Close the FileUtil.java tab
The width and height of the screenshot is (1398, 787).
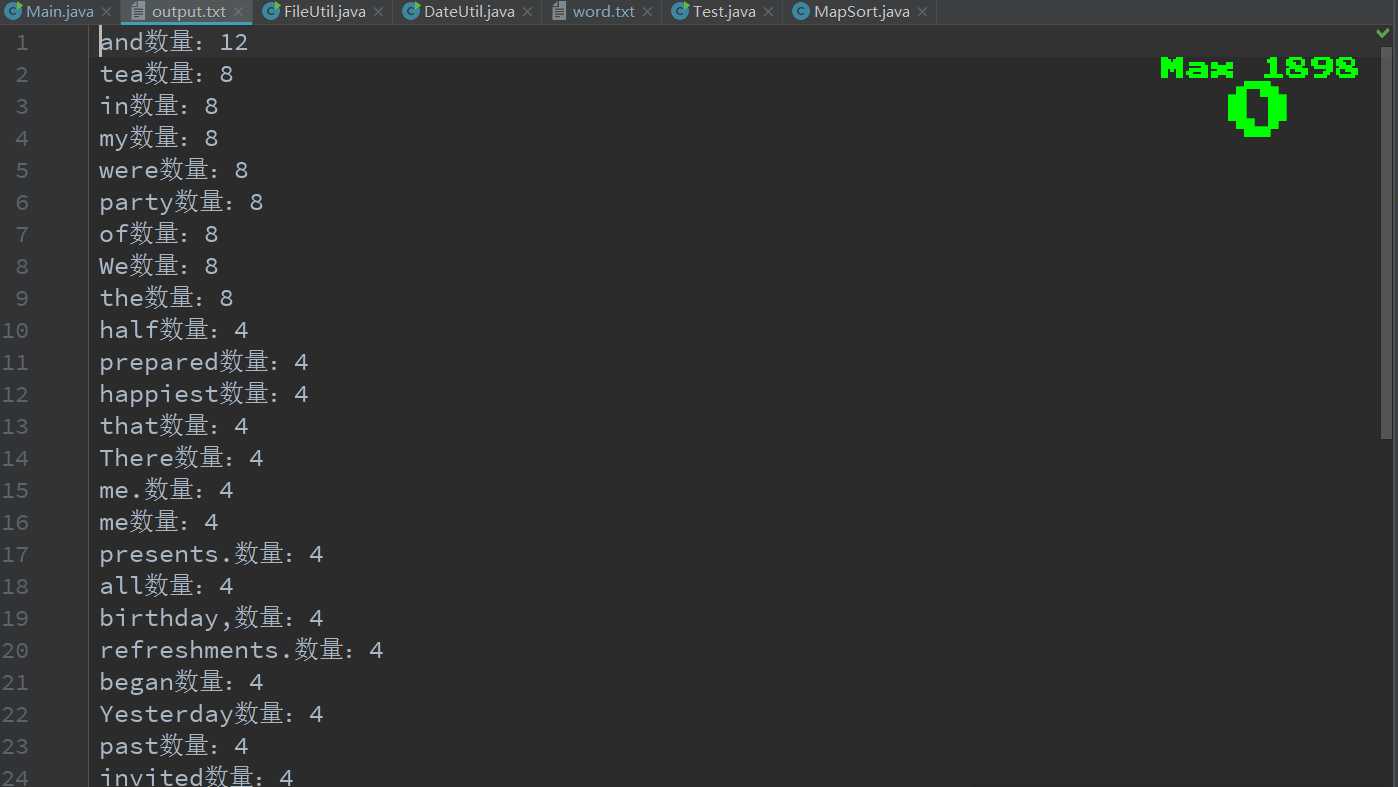(378, 12)
